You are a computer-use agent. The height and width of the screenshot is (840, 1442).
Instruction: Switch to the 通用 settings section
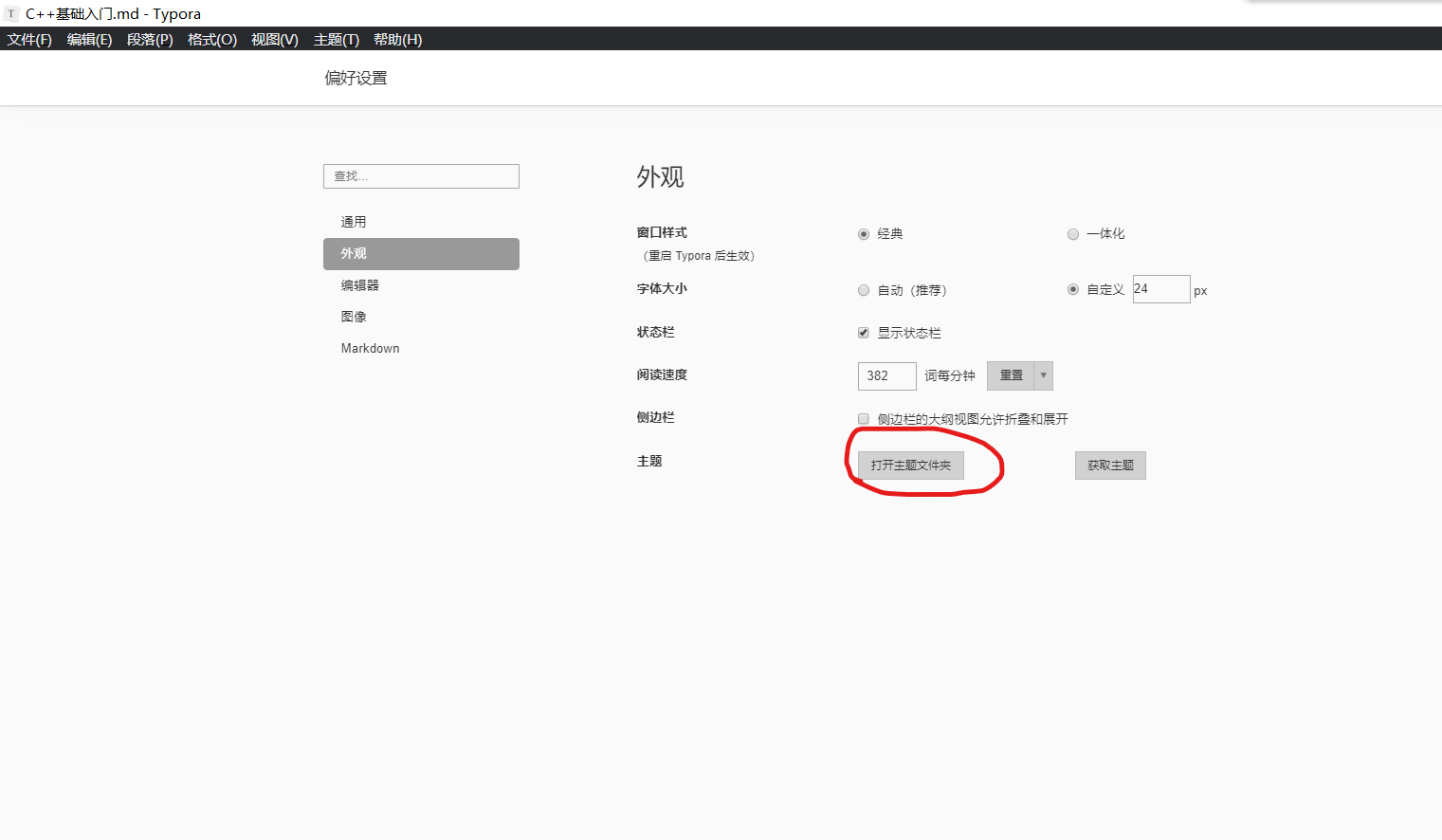[353, 221]
